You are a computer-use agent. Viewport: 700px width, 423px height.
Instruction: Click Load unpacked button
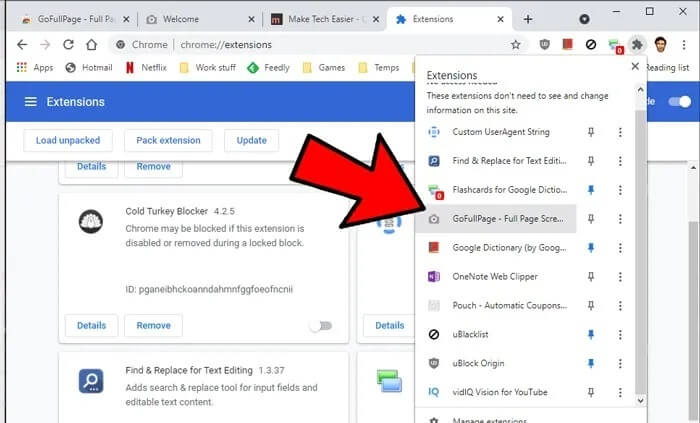[68, 141]
